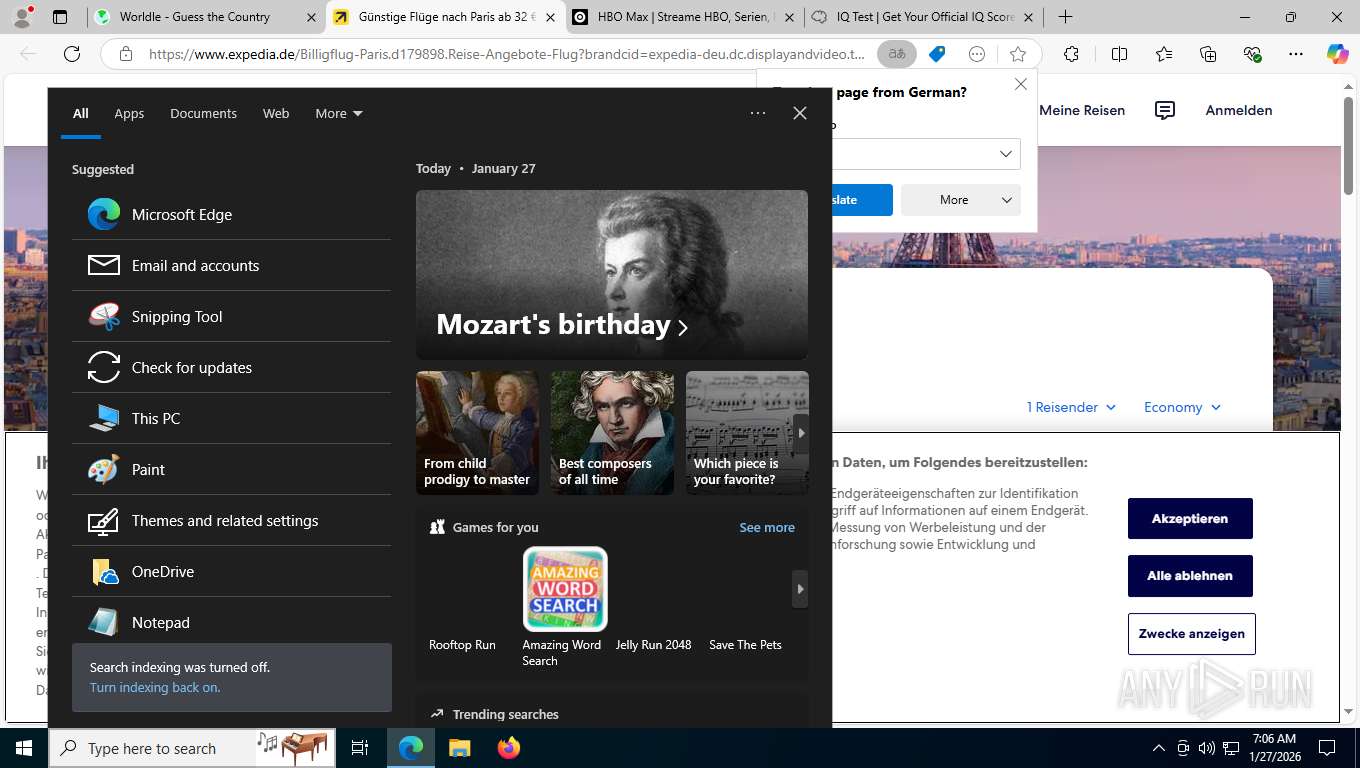1360x768 pixels.
Task: Open This PC from suggestions
Action: [231, 418]
